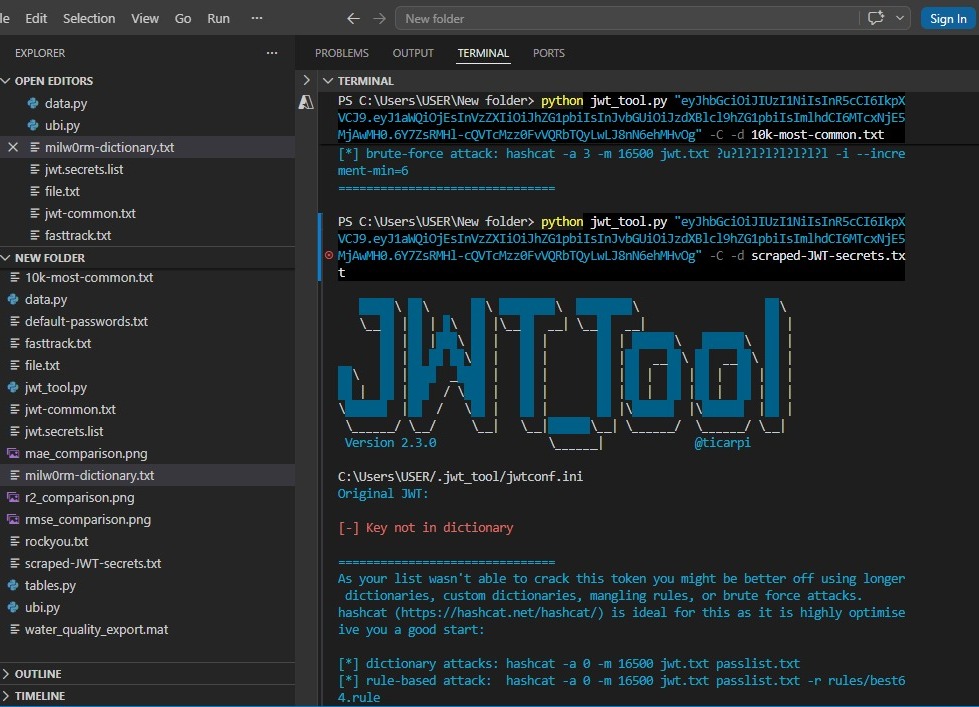Switch to the Ports tab
Screen dimensions: 979x707
(549, 53)
